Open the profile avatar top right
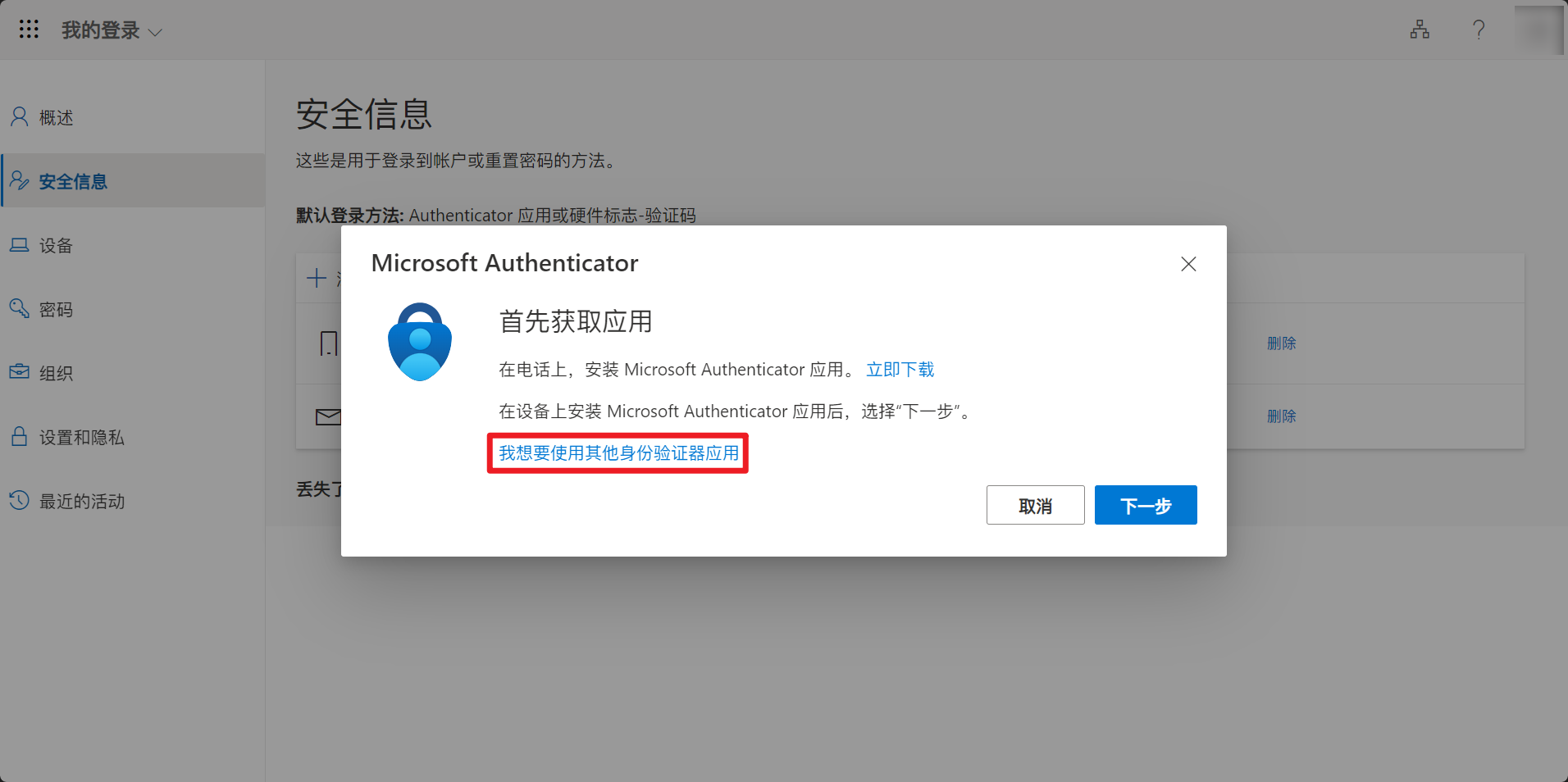 [1539, 30]
